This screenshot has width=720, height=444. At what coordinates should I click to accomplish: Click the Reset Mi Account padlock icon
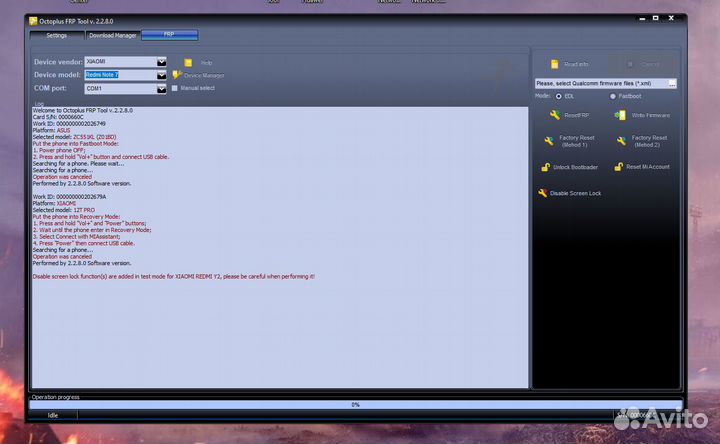point(619,167)
